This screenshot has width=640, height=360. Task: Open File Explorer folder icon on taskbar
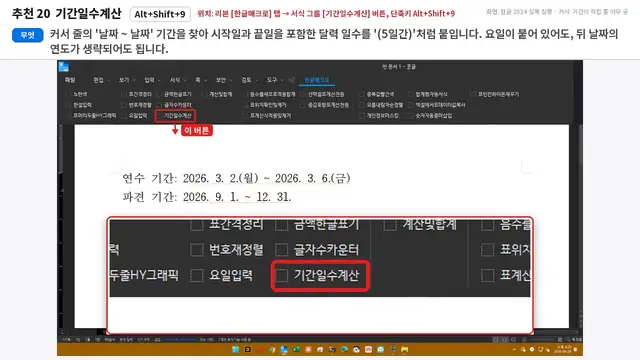[404, 349]
